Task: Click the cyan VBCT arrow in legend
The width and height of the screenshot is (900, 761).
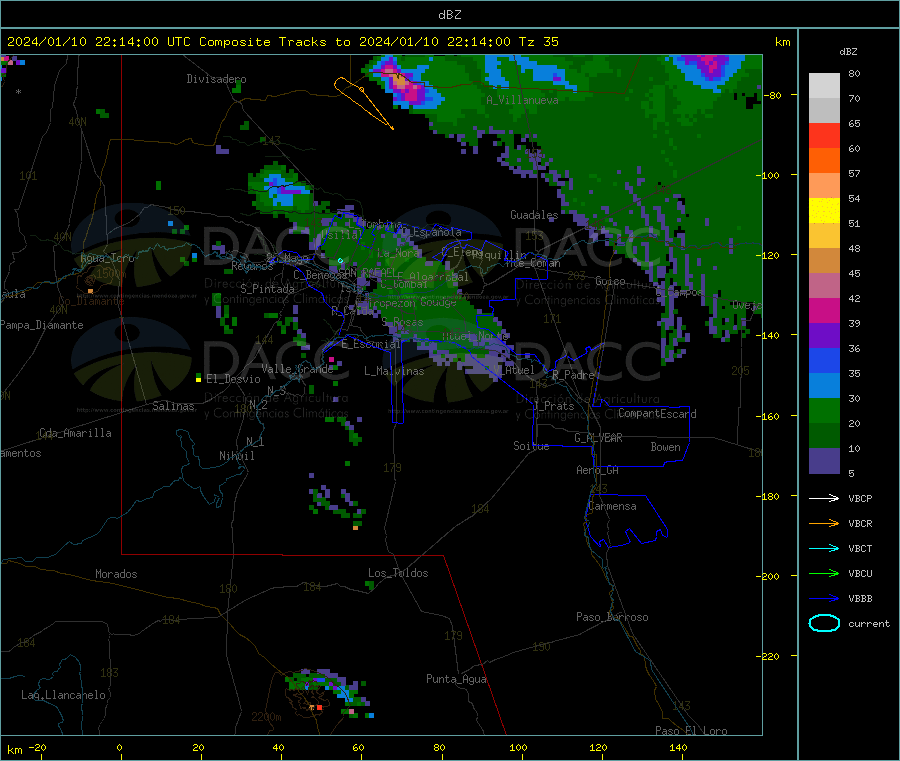Action: pyautogui.click(x=824, y=549)
